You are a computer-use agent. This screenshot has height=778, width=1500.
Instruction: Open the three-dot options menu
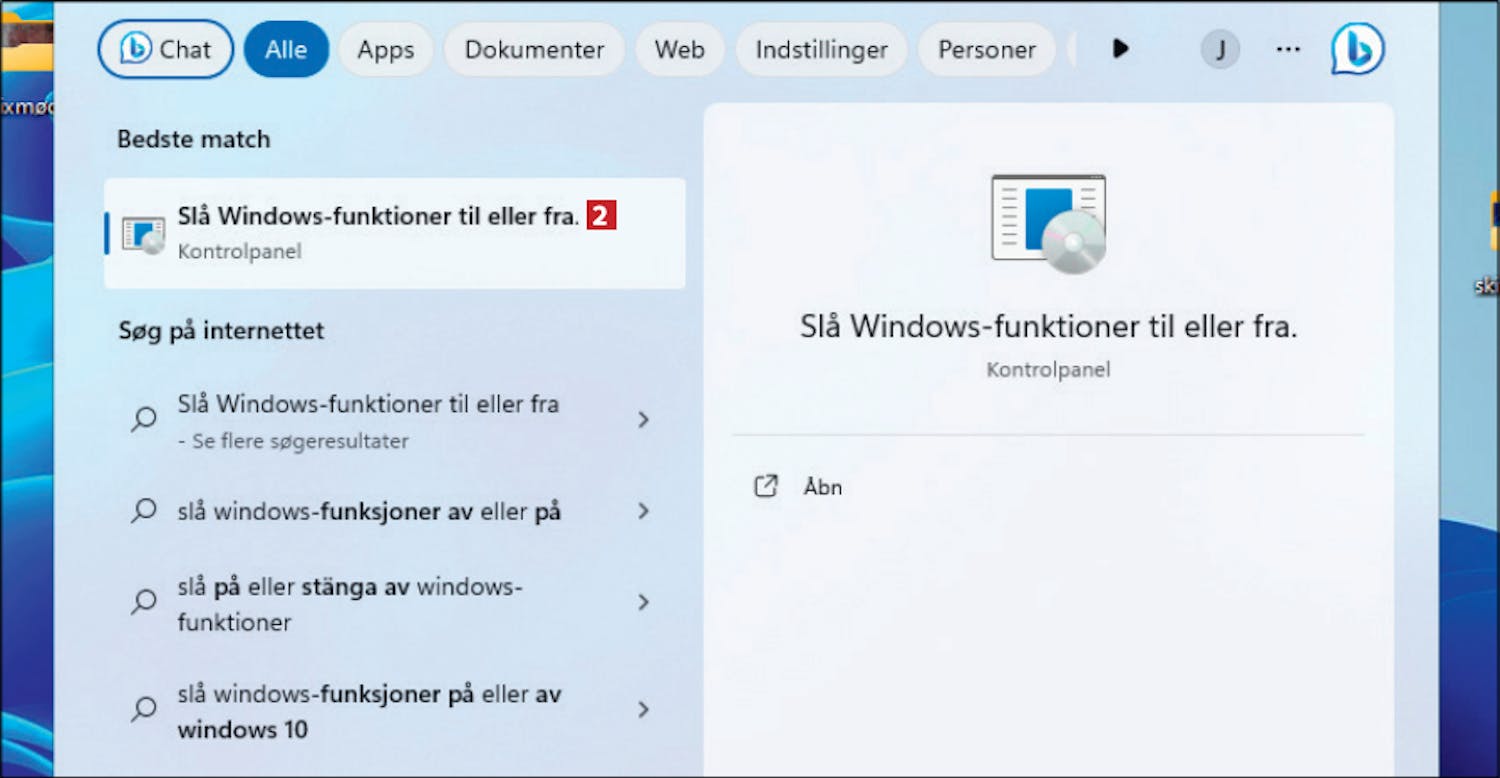tap(1288, 48)
